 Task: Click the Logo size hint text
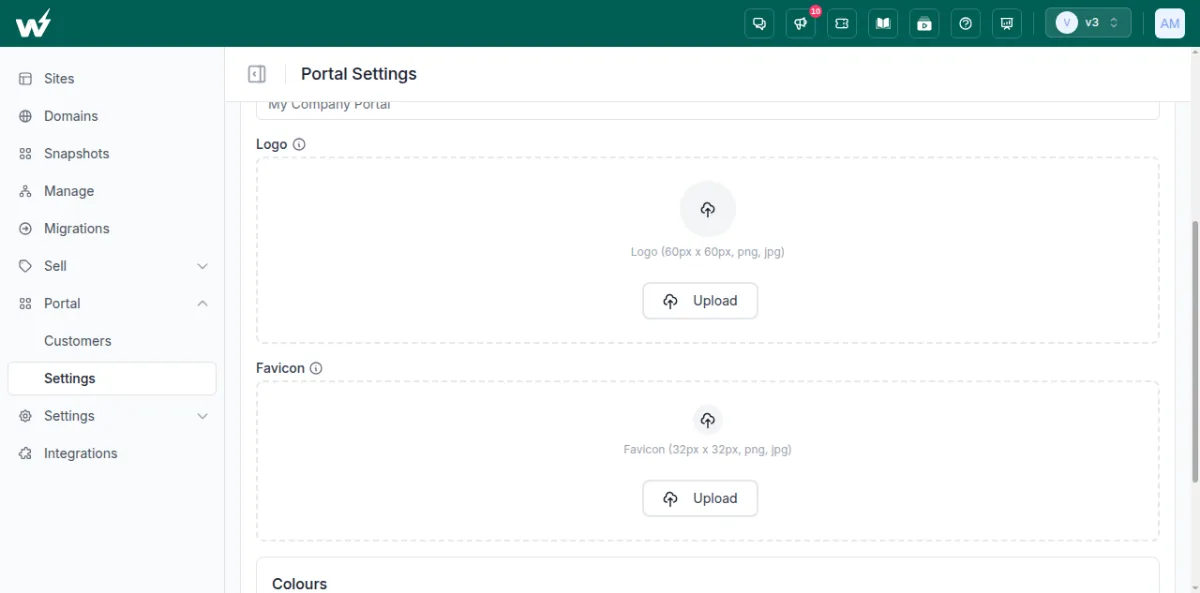click(x=708, y=252)
